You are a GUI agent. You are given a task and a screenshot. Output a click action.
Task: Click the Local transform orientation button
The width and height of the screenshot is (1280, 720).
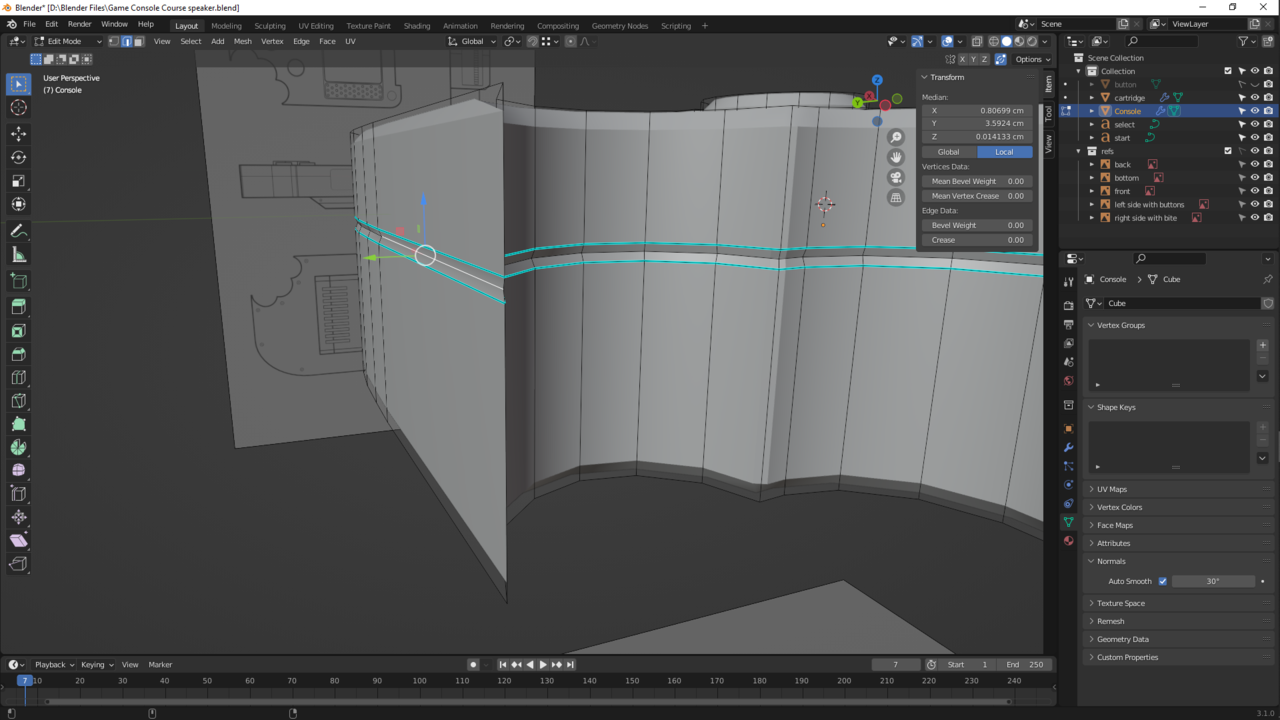pos(1004,151)
